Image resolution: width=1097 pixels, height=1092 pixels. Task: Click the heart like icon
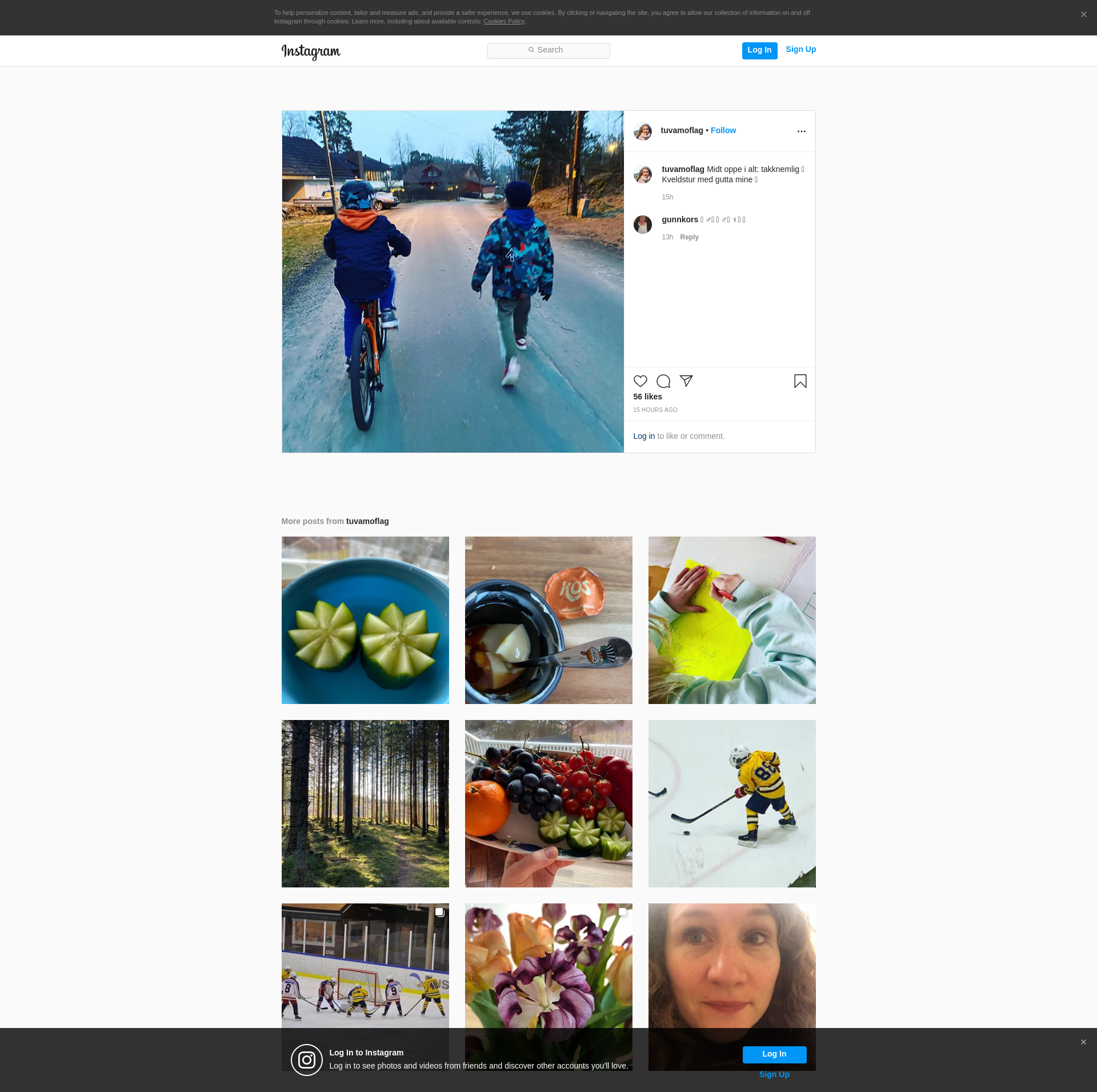click(x=640, y=381)
